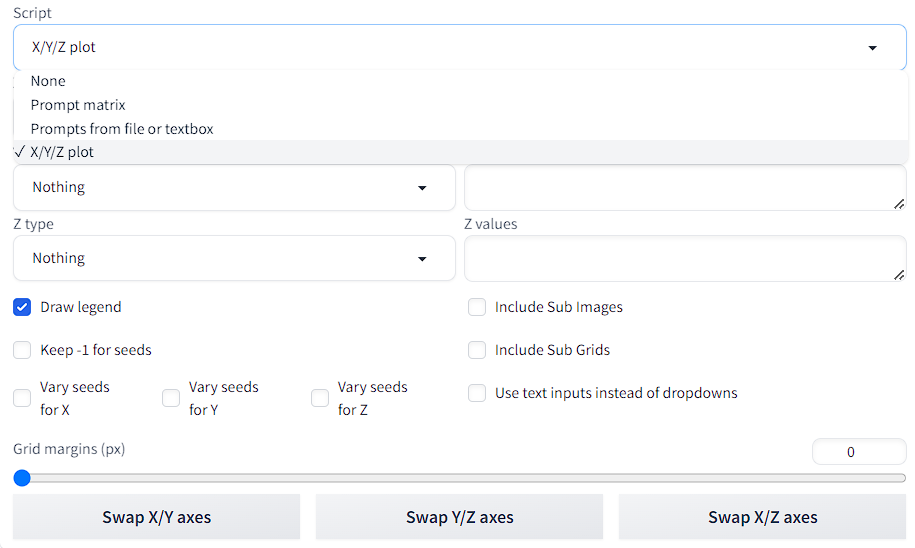Enable Include Sub Images option
Viewport: 915px width, 548px height.
pyautogui.click(x=477, y=307)
